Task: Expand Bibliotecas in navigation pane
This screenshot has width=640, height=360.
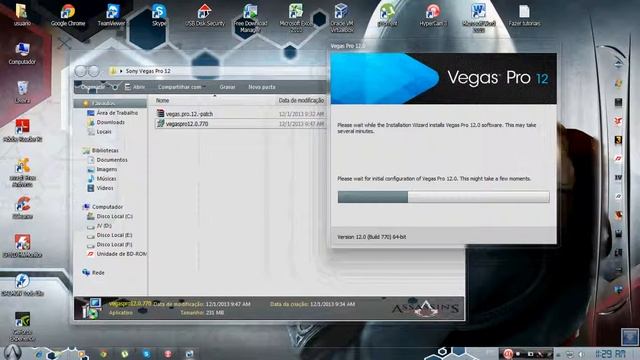Action: tap(104, 150)
